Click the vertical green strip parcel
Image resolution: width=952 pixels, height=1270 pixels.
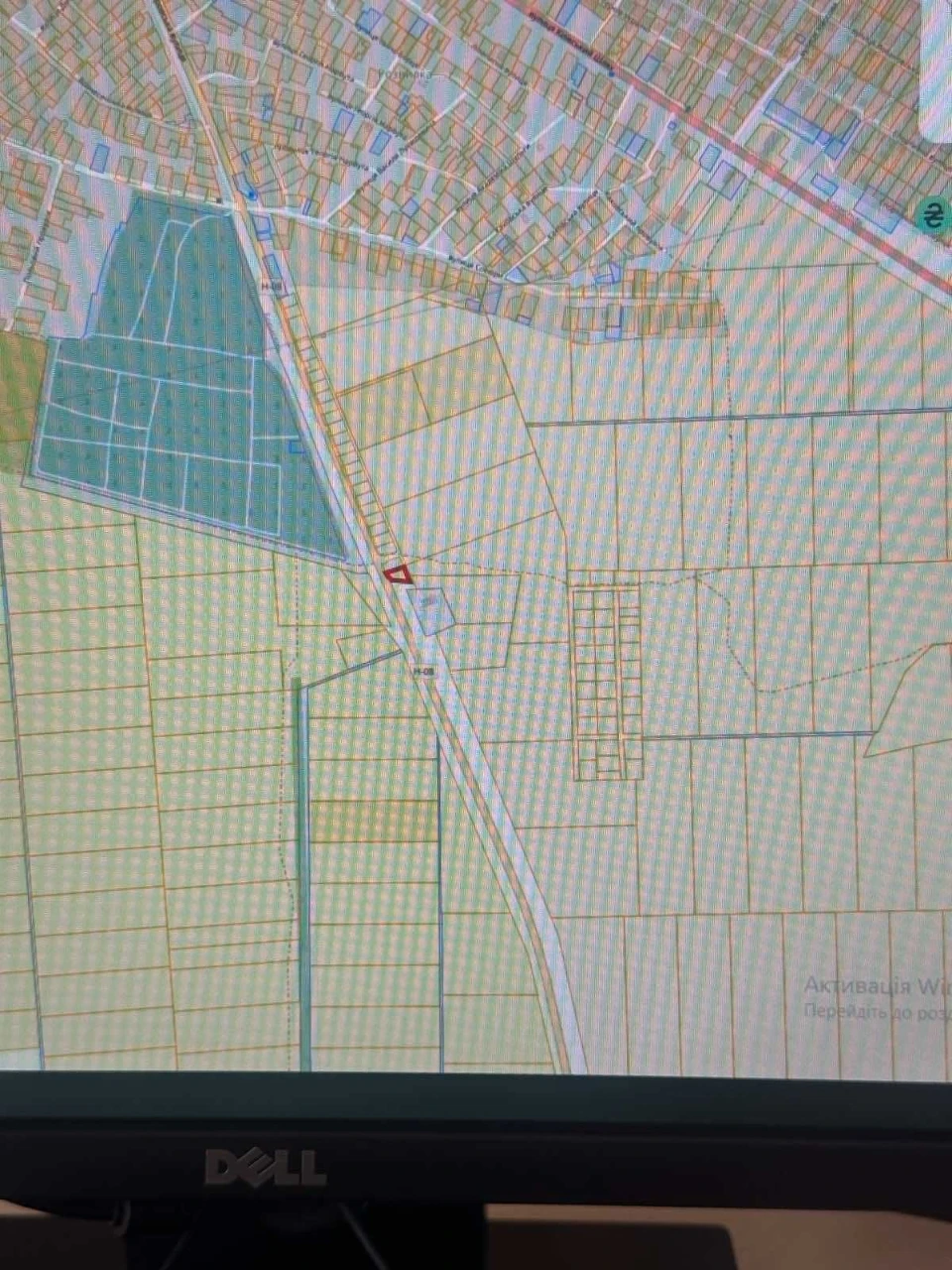point(301,873)
